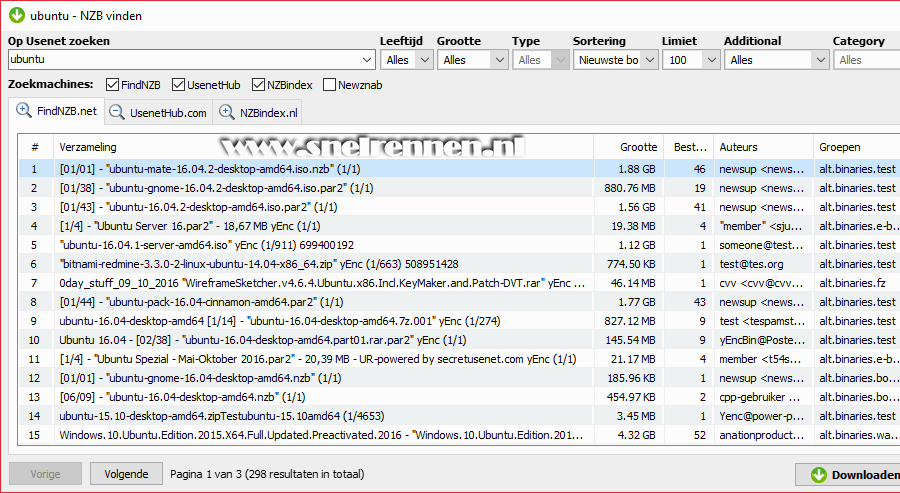Toggle the FindNZB search engine checkbox
Image resolution: width=900 pixels, height=493 pixels.
coord(112,85)
